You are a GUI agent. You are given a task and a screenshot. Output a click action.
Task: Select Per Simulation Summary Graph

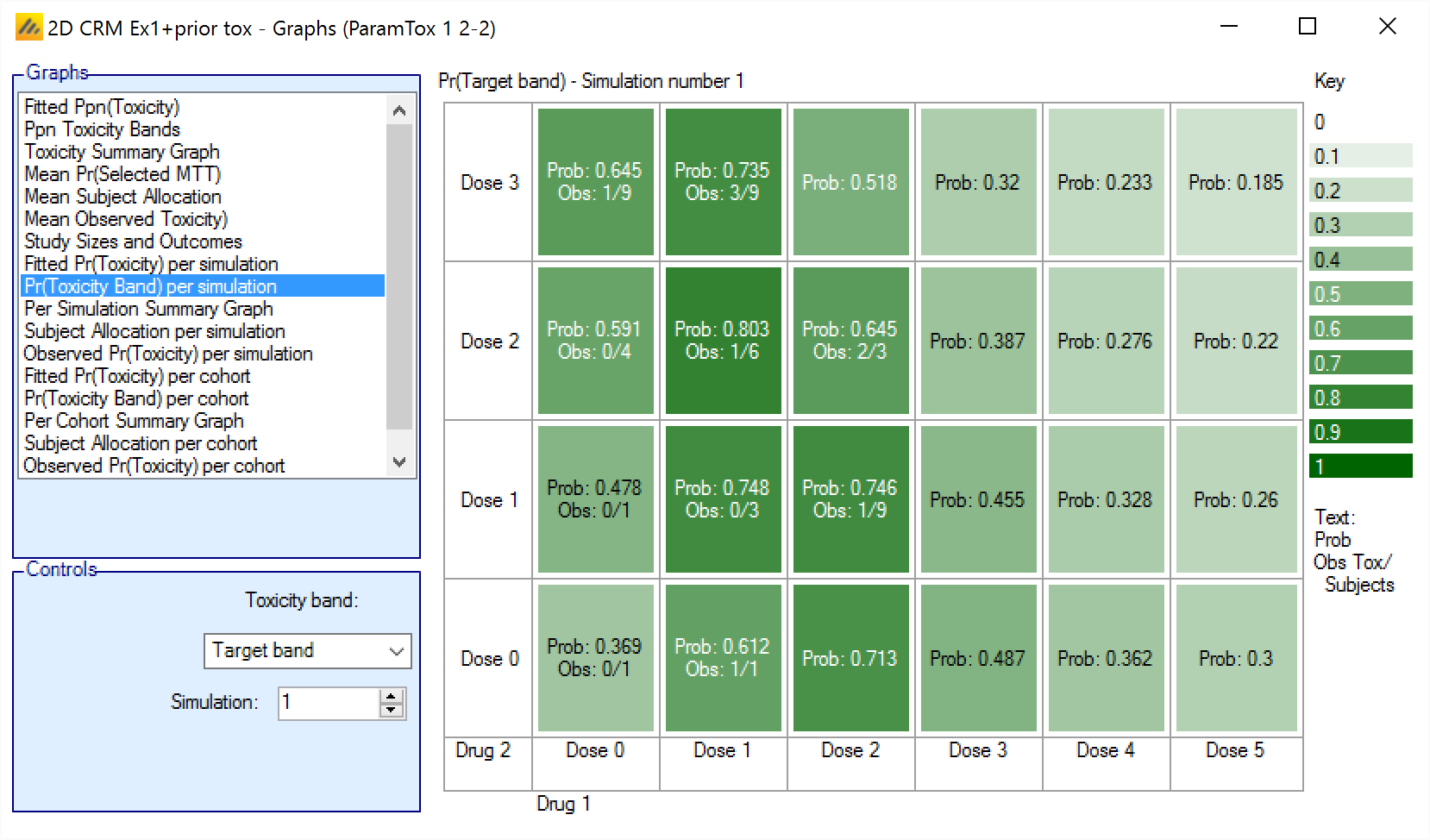(x=148, y=309)
